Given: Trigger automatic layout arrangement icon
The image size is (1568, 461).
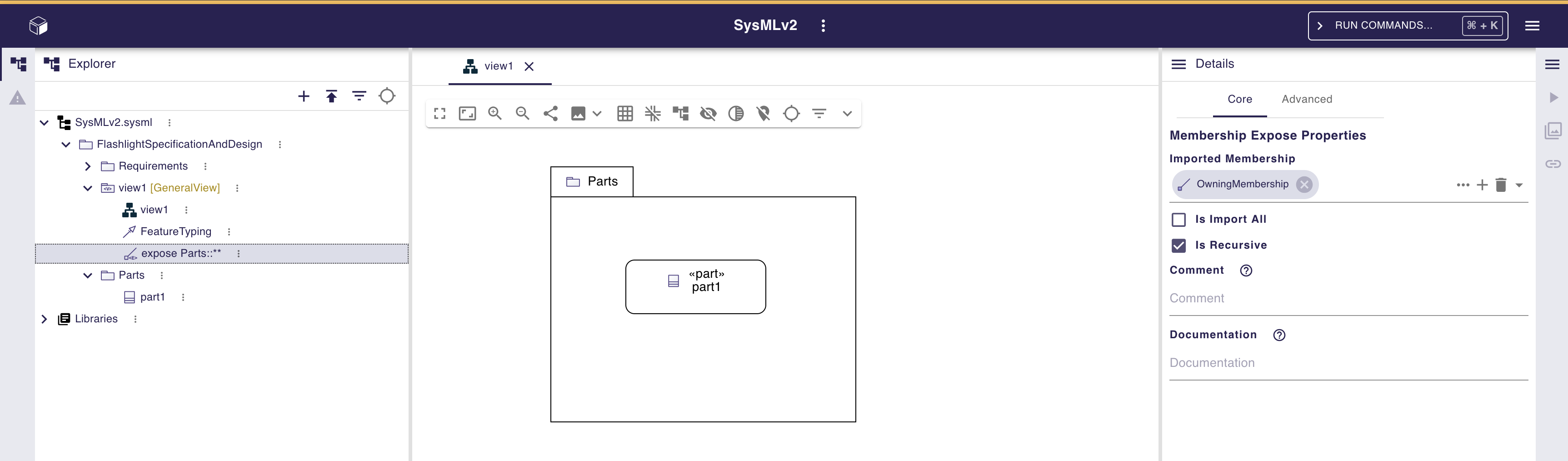Looking at the screenshot, I should 680,114.
